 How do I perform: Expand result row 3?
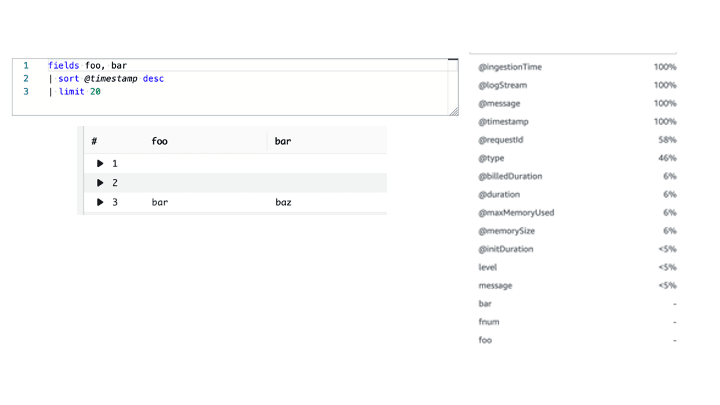pos(100,202)
